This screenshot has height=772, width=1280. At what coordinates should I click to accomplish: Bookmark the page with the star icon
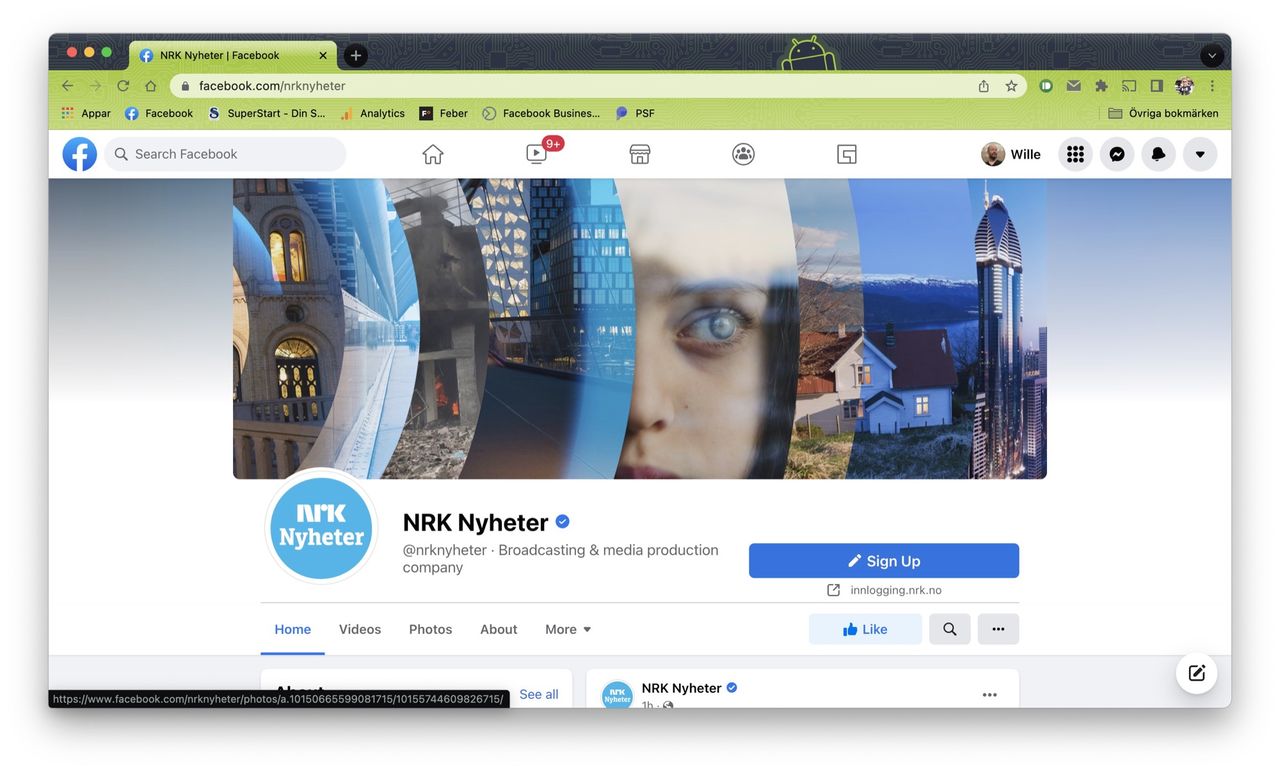(x=1011, y=86)
